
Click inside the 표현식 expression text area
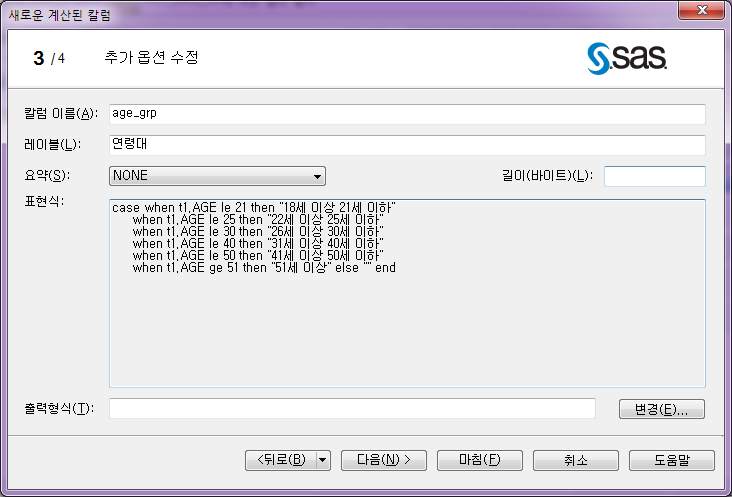pos(407,294)
